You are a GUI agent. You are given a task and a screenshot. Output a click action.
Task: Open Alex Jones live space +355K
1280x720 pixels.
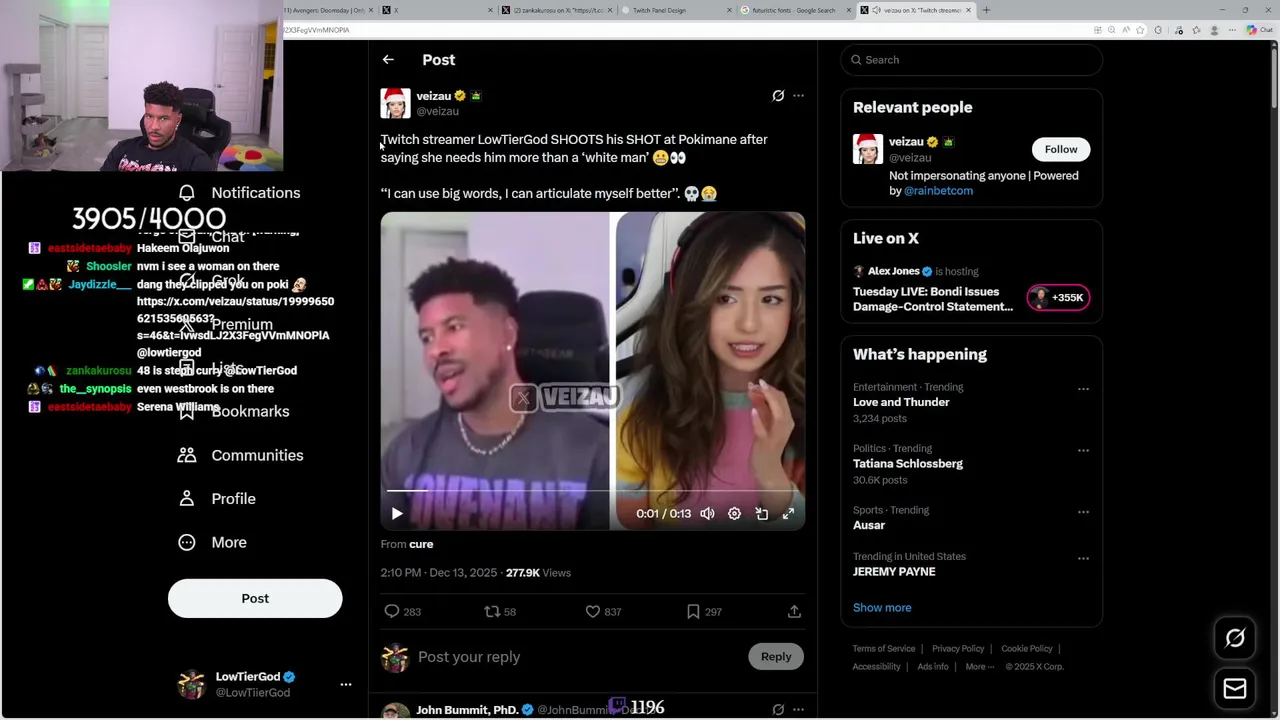[1058, 297]
